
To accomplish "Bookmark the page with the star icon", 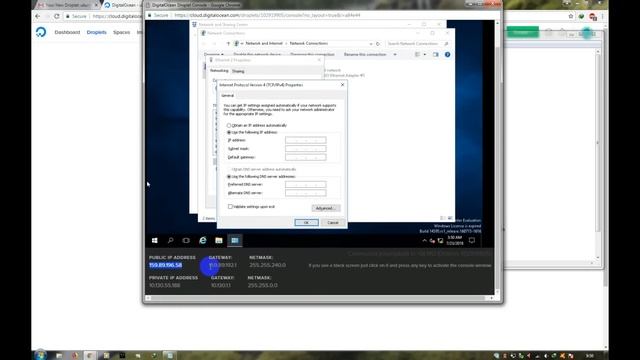I will [571, 16].
